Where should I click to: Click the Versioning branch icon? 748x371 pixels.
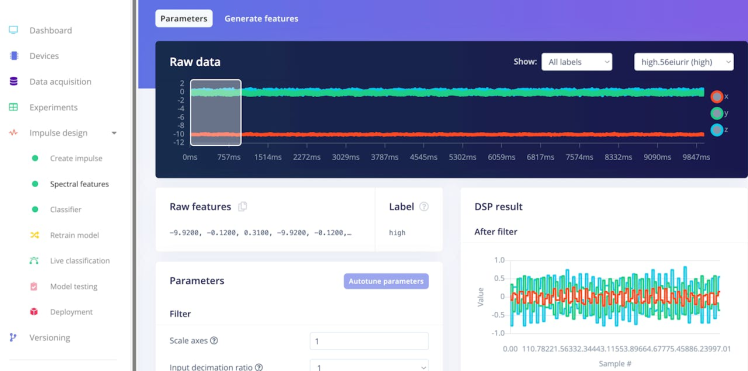point(13,338)
